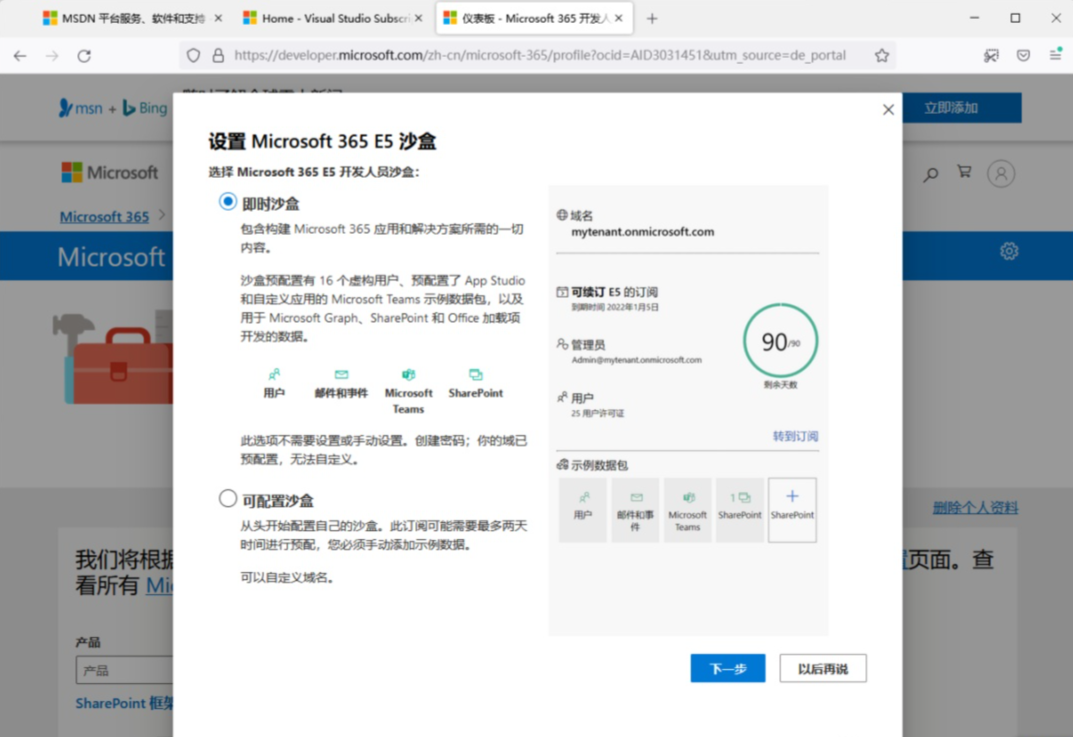The image size is (1073, 737).
Task: Click the Microsoft logo in page header
Action: pos(109,172)
